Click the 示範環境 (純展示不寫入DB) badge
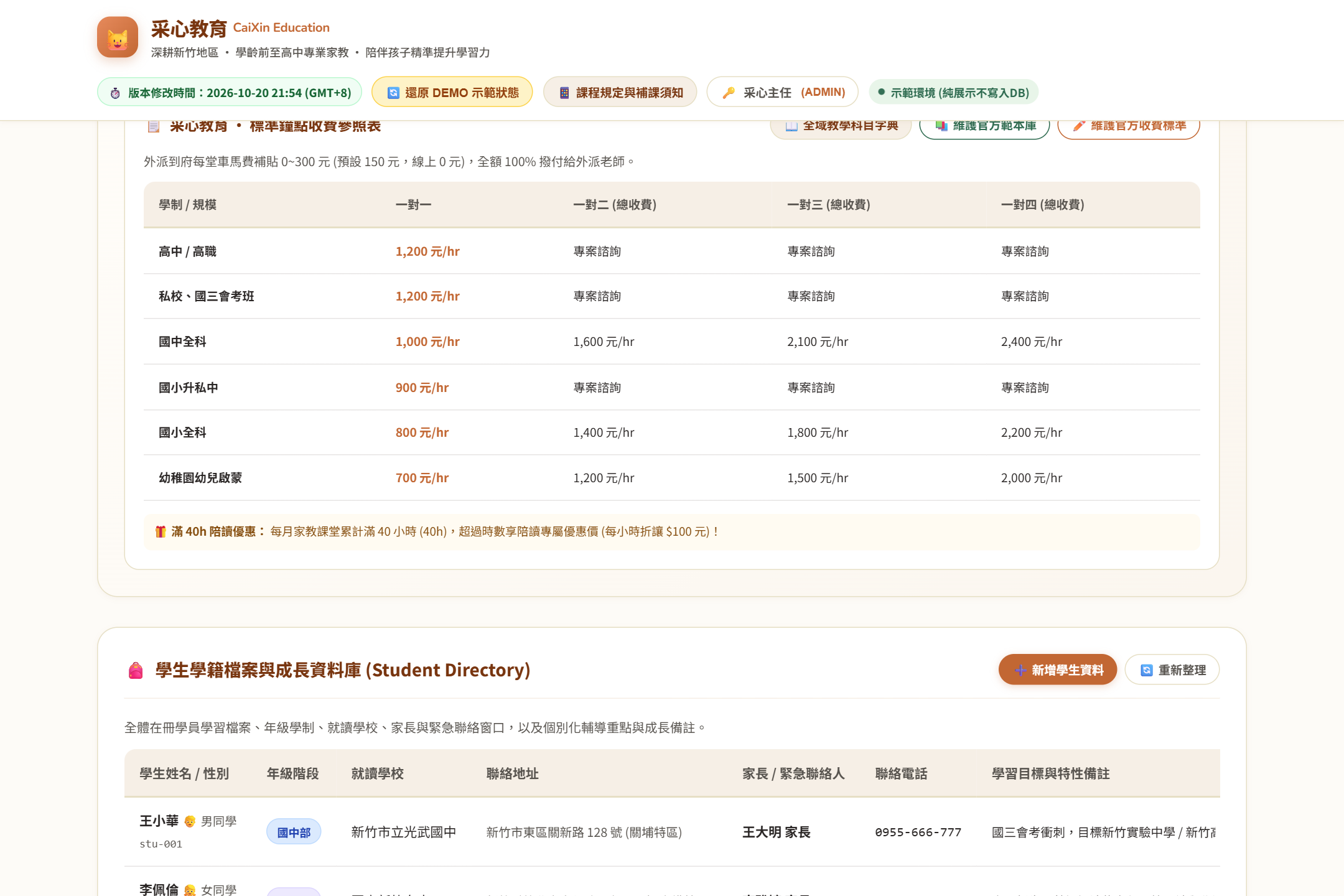The height and width of the screenshot is (896, 1344). click(954, 92)
